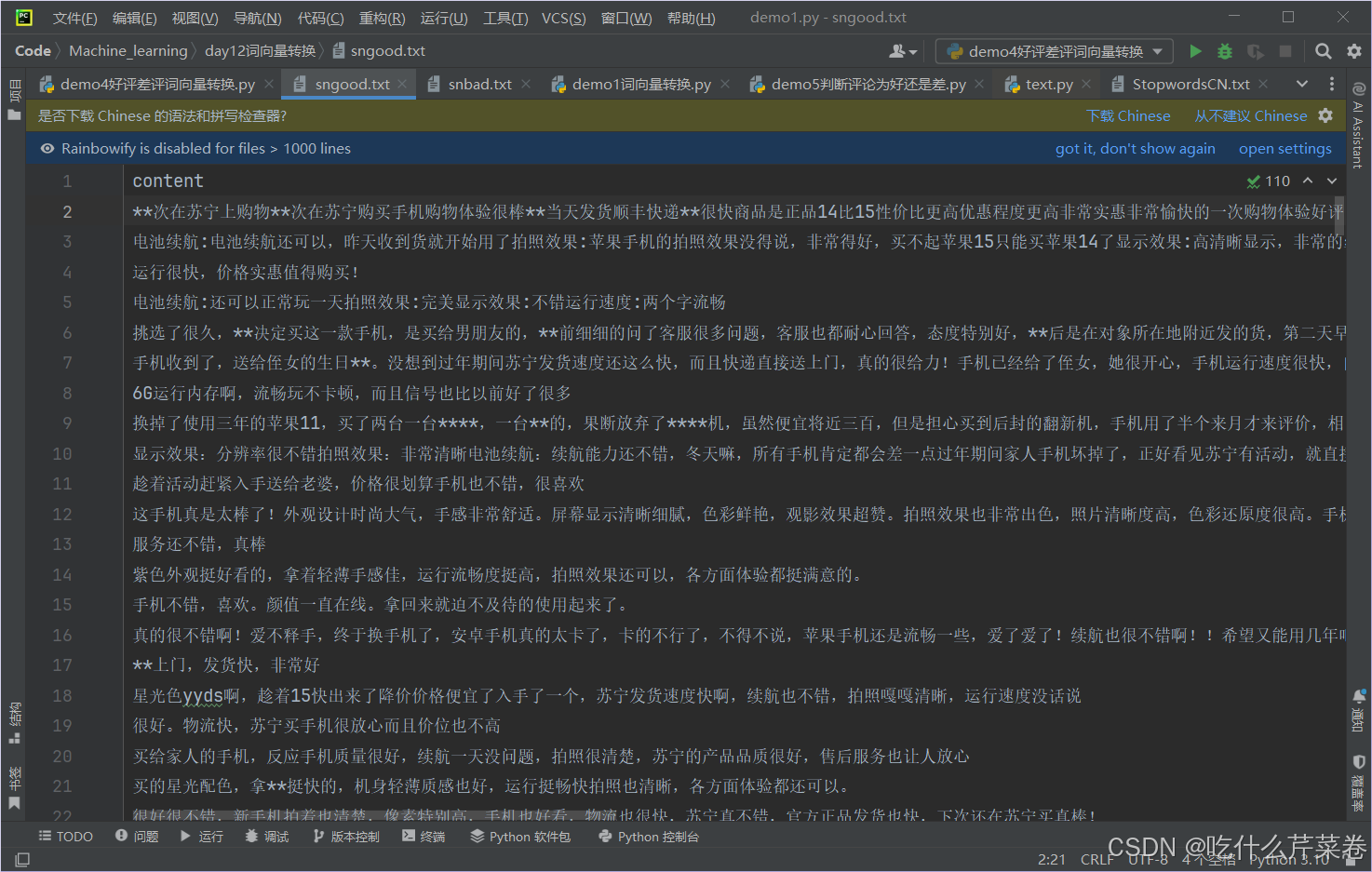
Task: Open IDE settings gear in top toolbar
Action: (x=1353, y=51)
